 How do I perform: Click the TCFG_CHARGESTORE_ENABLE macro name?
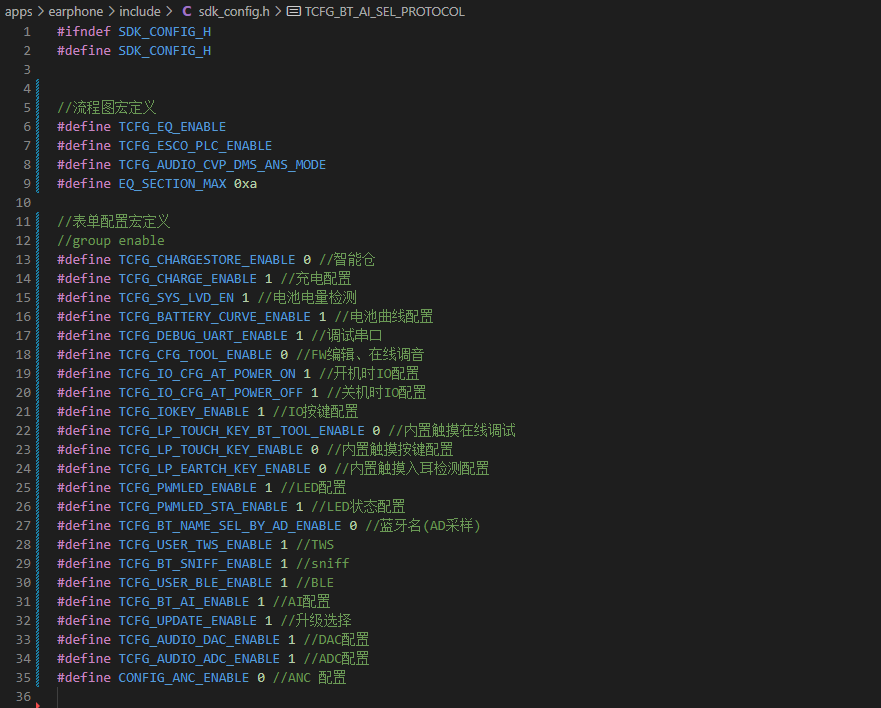pyautogui.click(x=207, y=260)
